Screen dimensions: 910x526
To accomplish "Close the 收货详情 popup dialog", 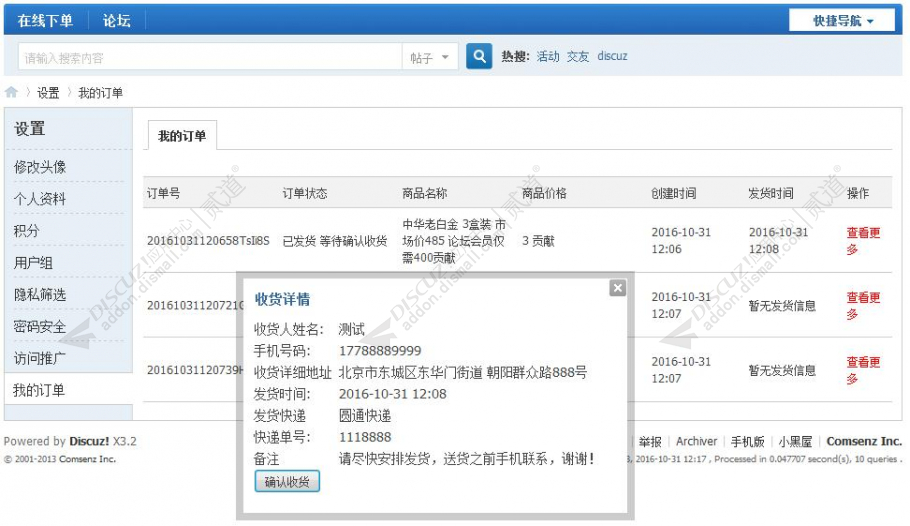I will pos(618,287).
